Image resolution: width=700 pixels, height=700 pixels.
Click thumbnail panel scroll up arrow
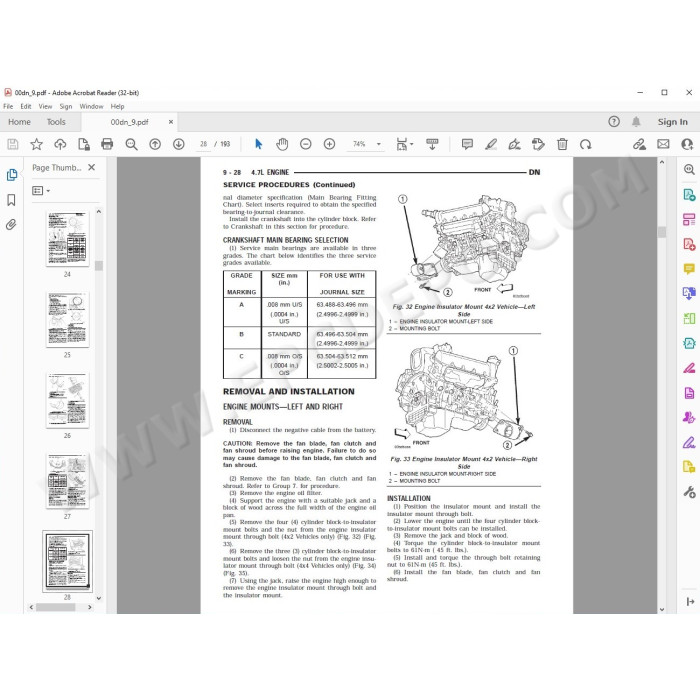(99, 212)
